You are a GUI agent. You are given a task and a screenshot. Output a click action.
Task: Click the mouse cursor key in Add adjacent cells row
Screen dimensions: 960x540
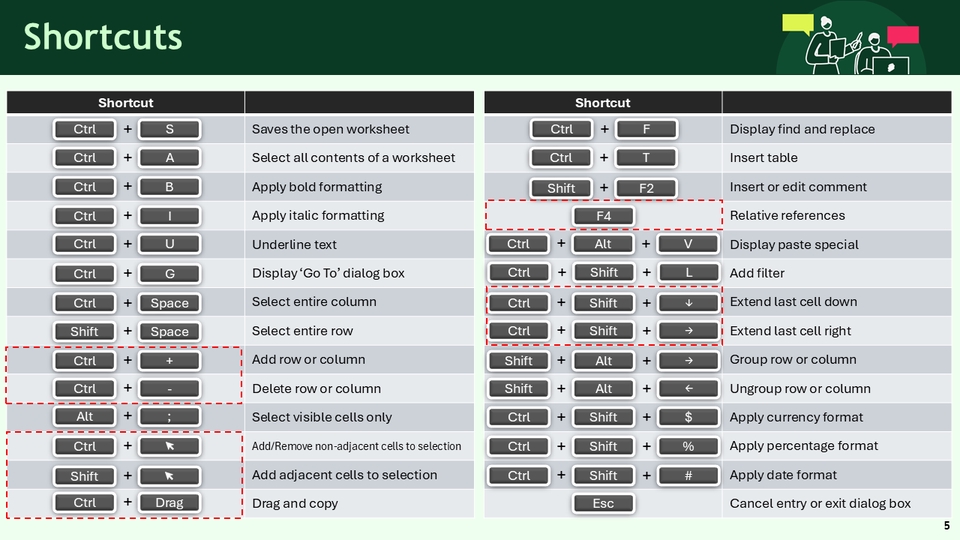pyautogui.click(x=170, y=476)
